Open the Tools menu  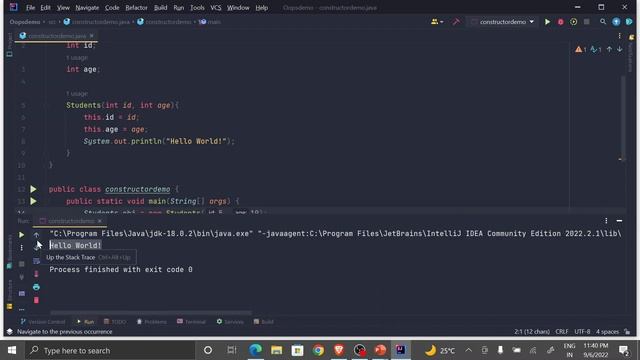pyautogui.click(x=197, y=8)
